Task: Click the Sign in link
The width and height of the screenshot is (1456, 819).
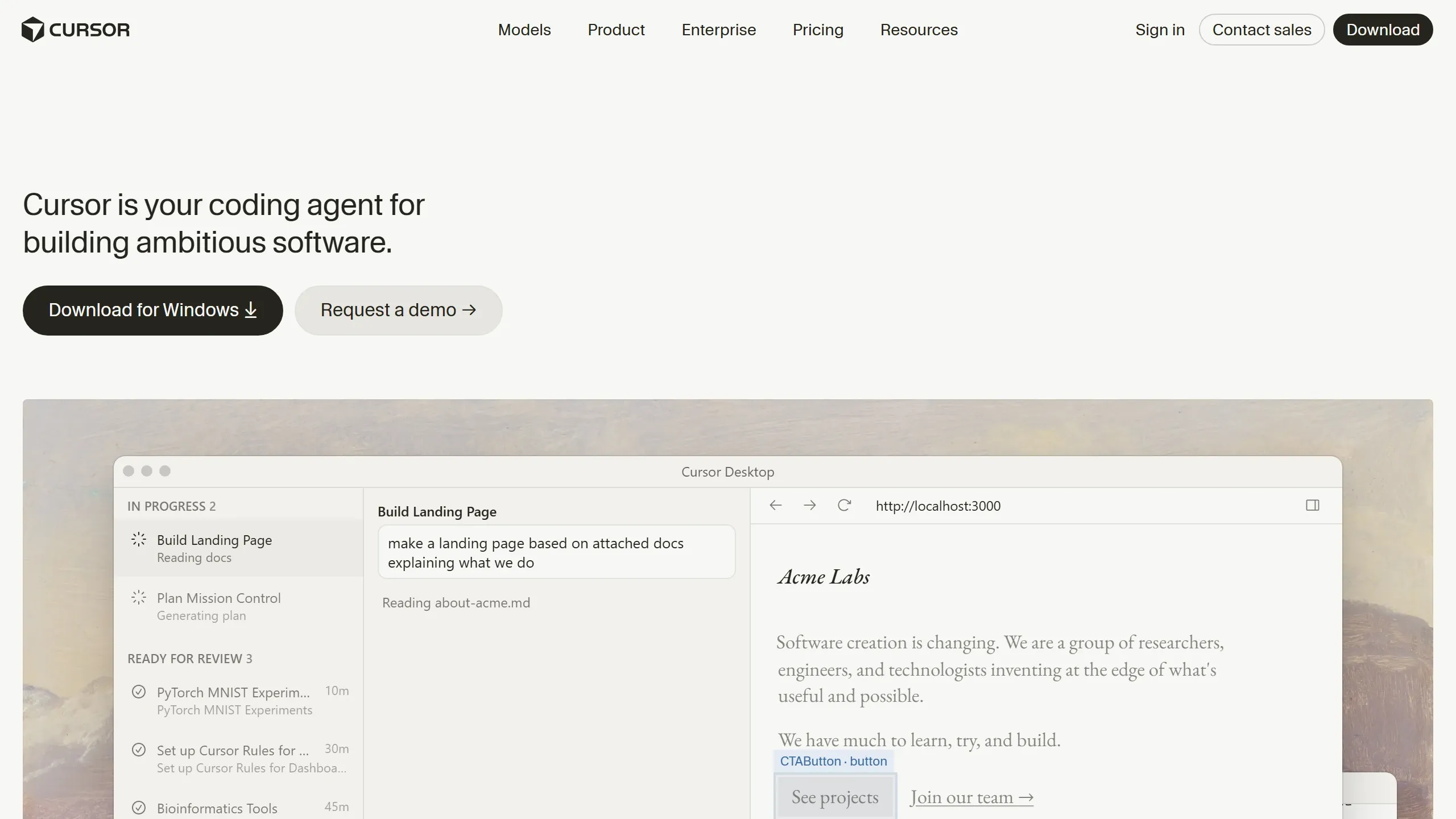Action: (x=1160, y=30)
